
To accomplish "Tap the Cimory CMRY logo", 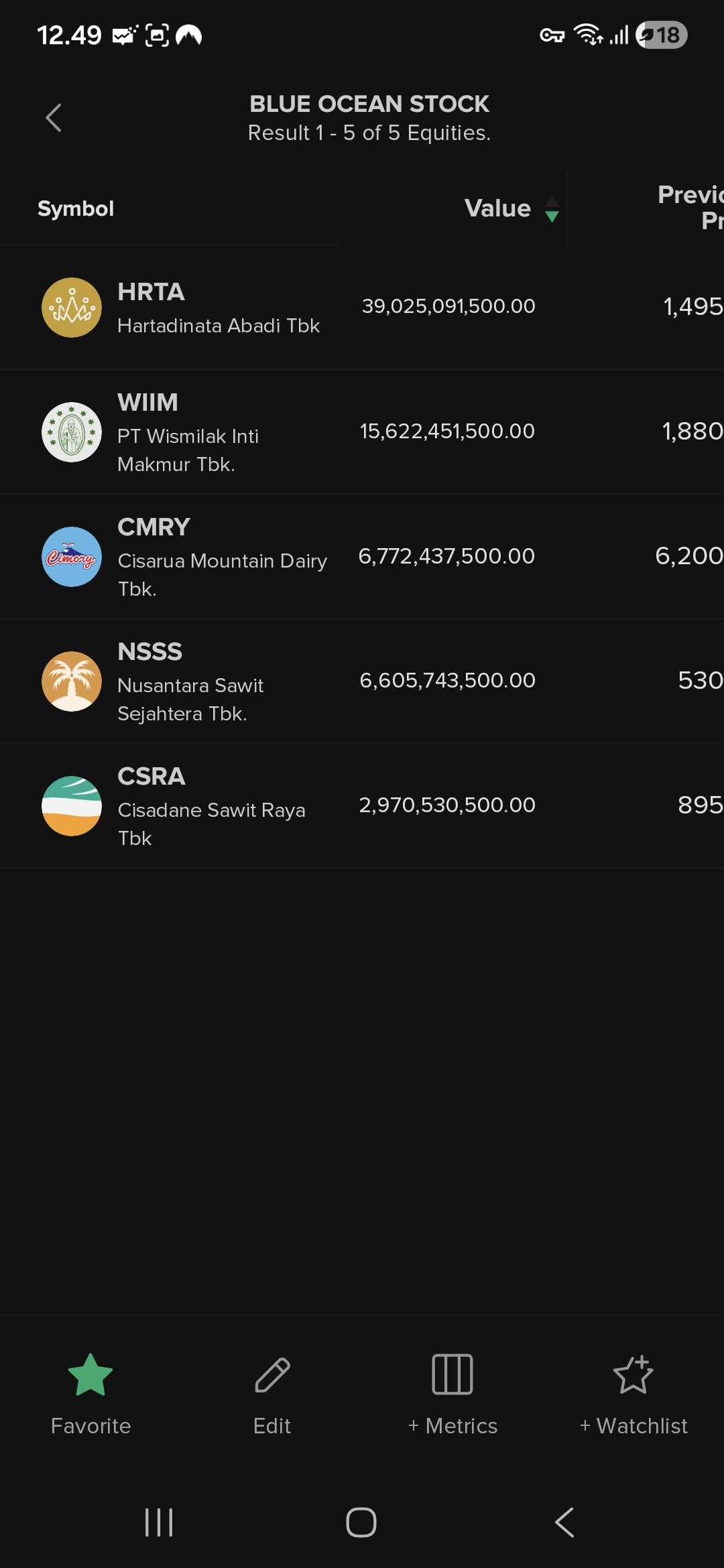I will 72,557.
